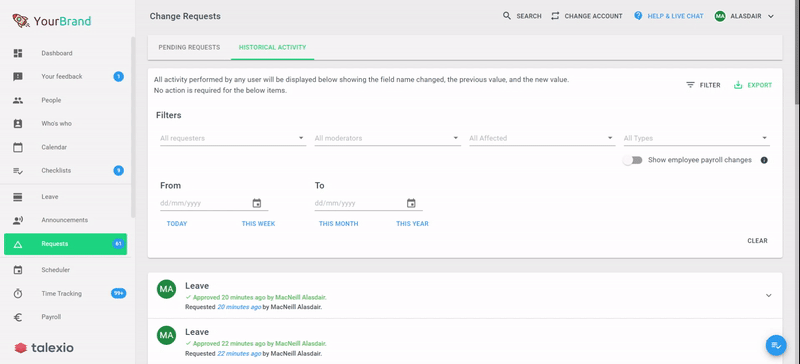Click the Leave sidebar icon
The width and height of the screenshot is (800, 364).
click(18, 197)
